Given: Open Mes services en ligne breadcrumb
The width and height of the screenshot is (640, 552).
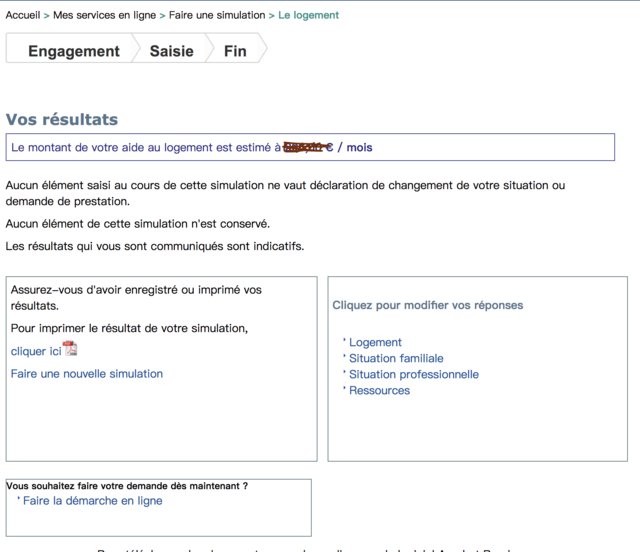Looking at the screenshot, I should click(x=104, y=15).
